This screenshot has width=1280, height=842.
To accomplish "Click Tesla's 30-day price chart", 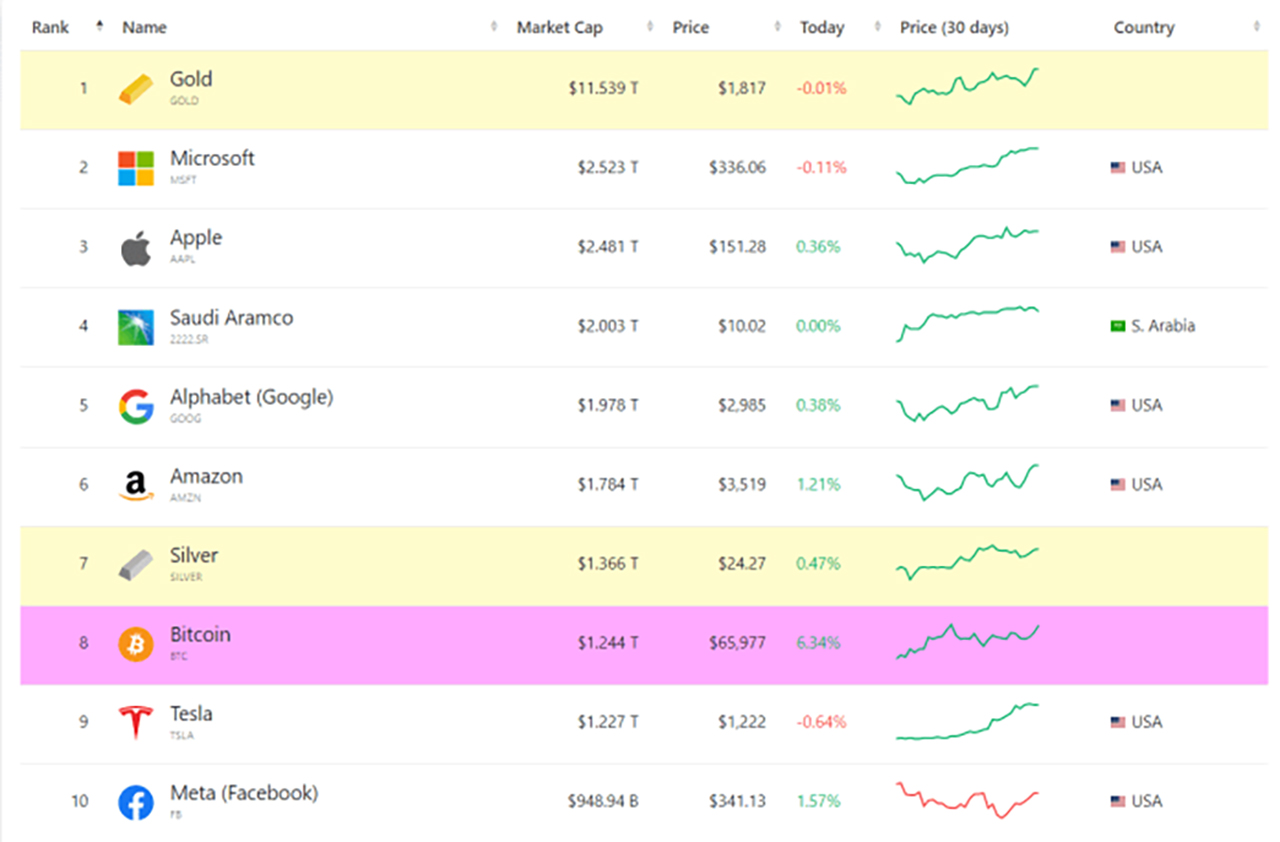I will coord(967,722).
